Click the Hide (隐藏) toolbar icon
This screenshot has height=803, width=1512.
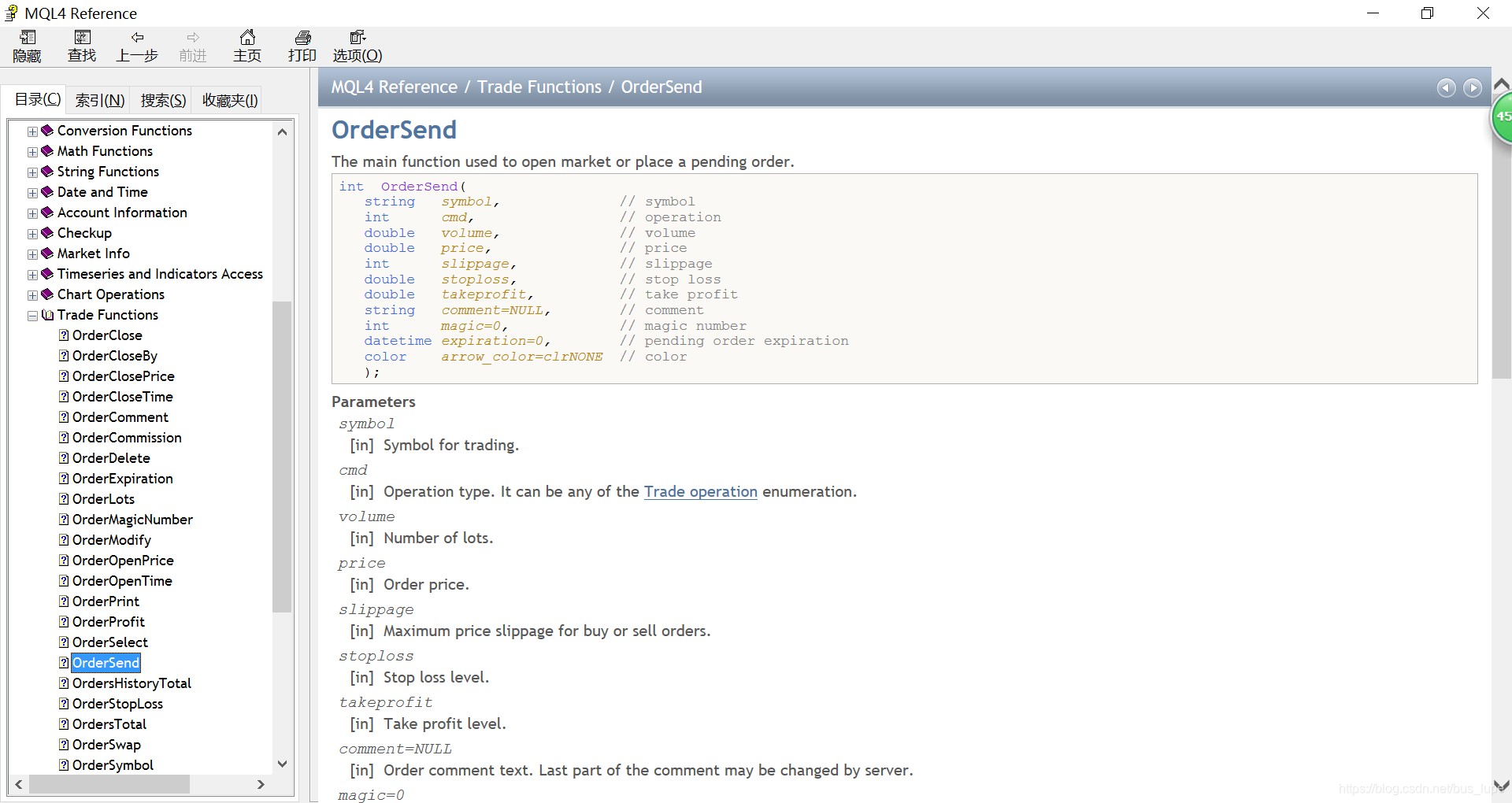27,46
